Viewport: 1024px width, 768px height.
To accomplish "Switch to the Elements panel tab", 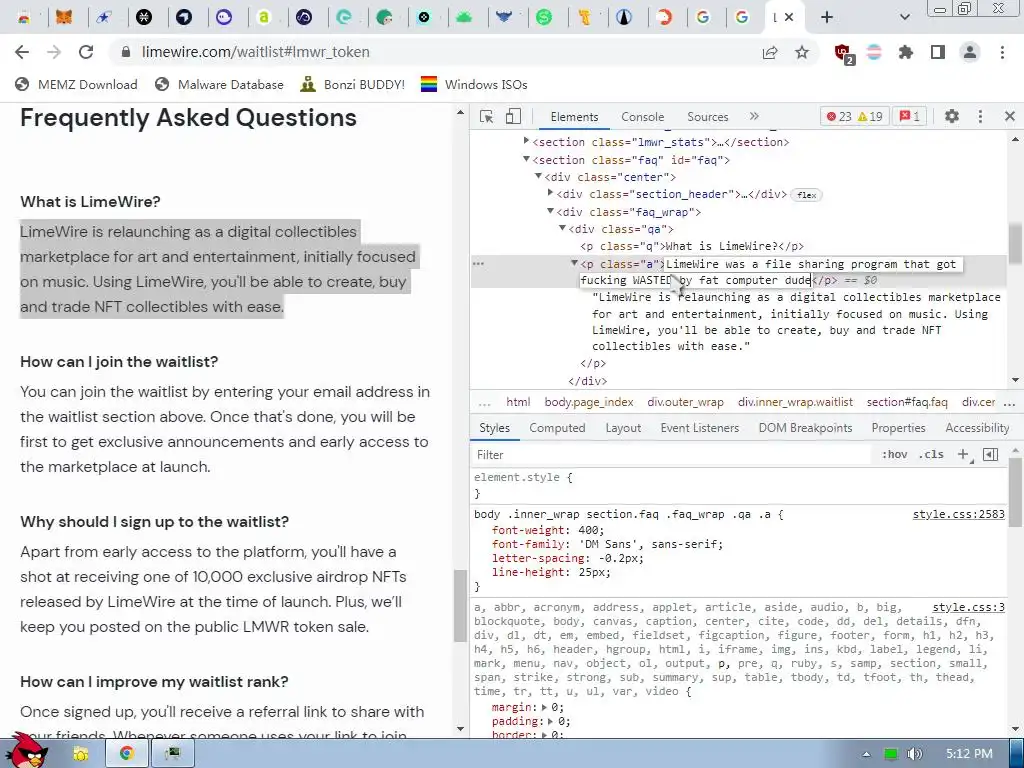I will point(574,117).
